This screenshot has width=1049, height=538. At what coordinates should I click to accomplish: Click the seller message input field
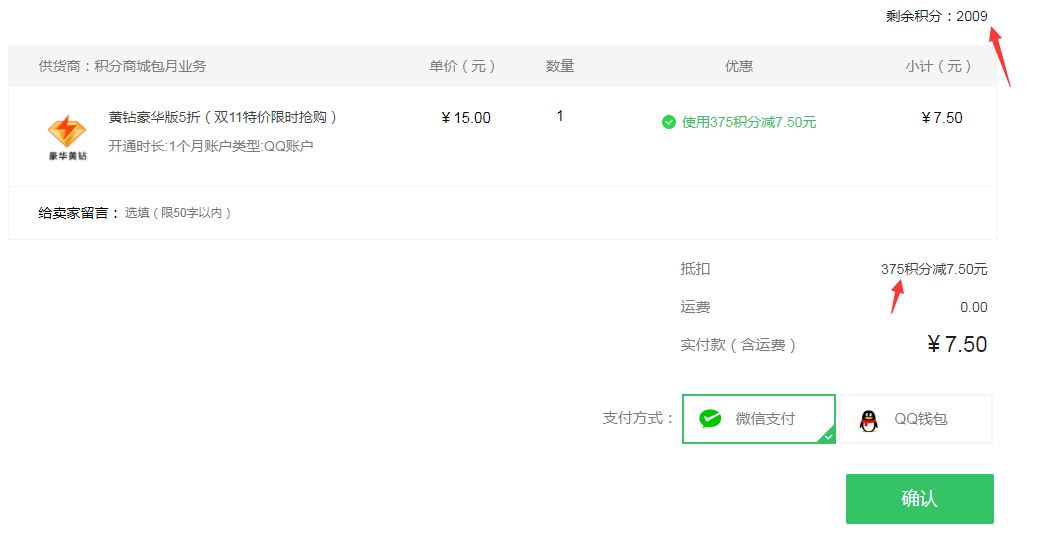pos(178,213)
